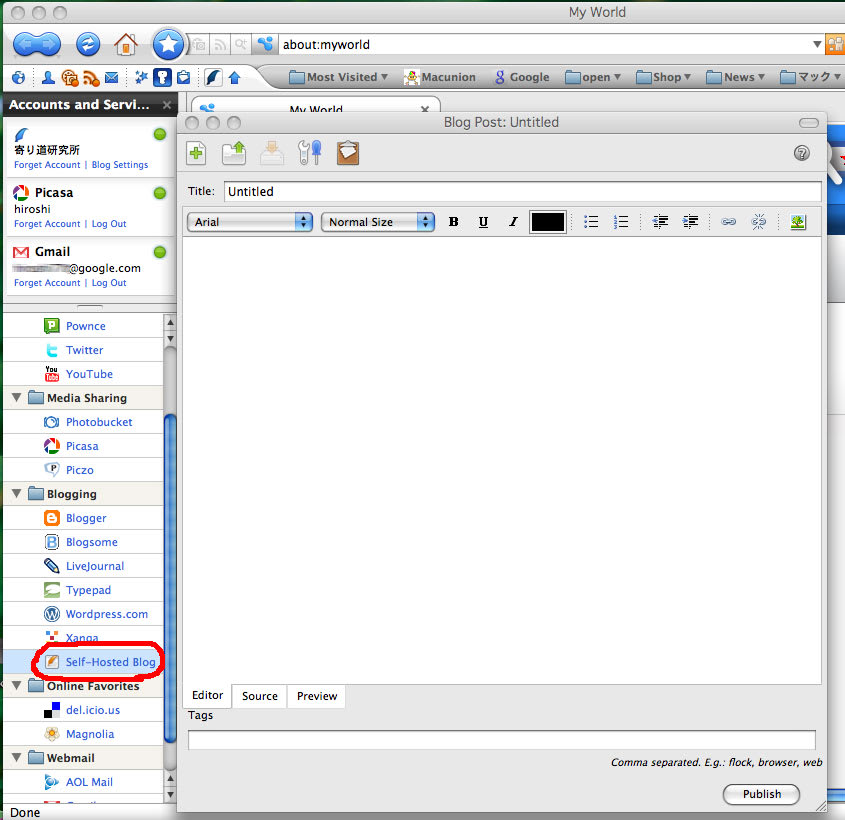Switch to the Source tab

tap(260, 696)
